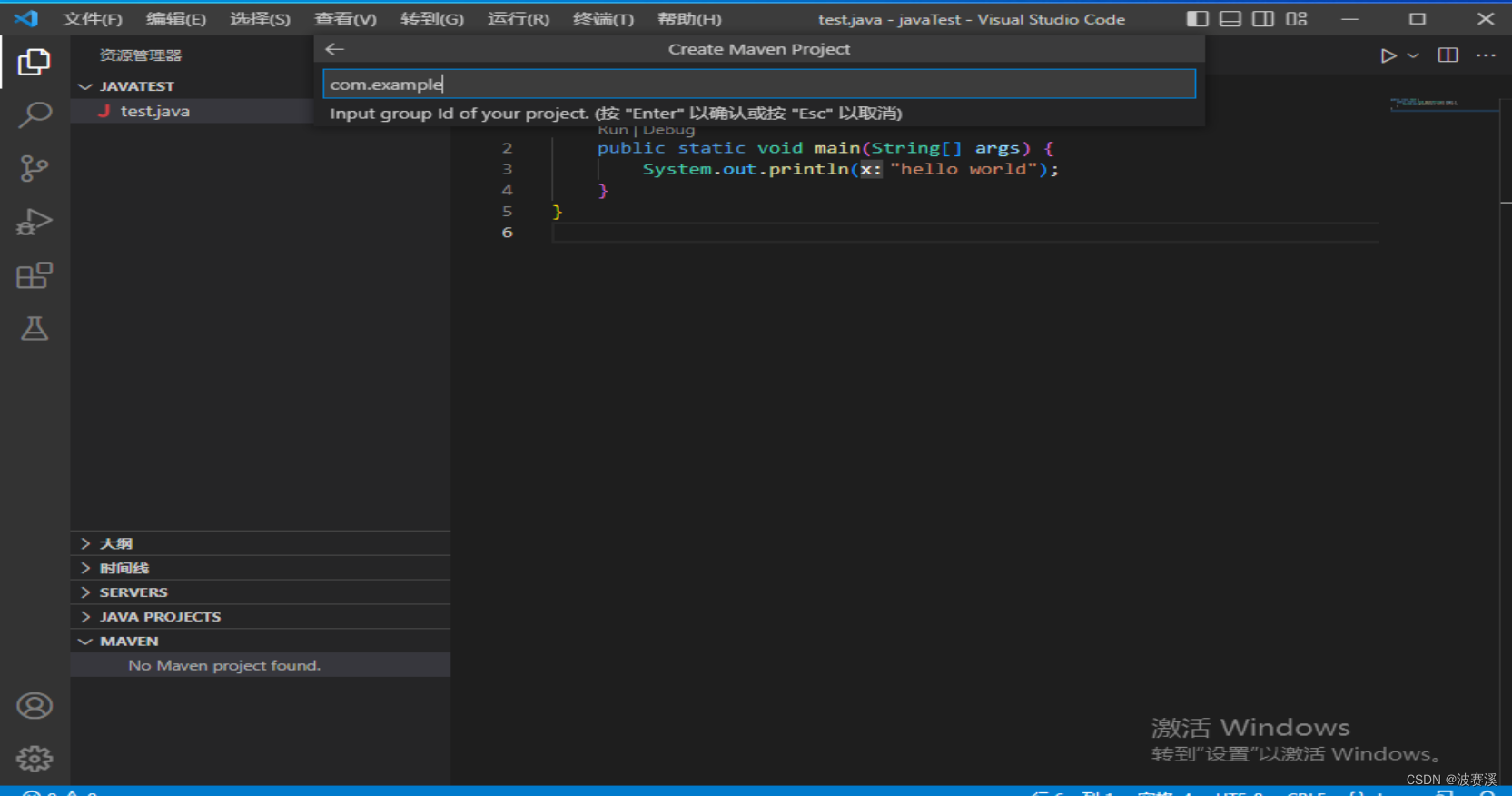Expand the SERVERS section
1512x796 pixels.
point(261,592)
